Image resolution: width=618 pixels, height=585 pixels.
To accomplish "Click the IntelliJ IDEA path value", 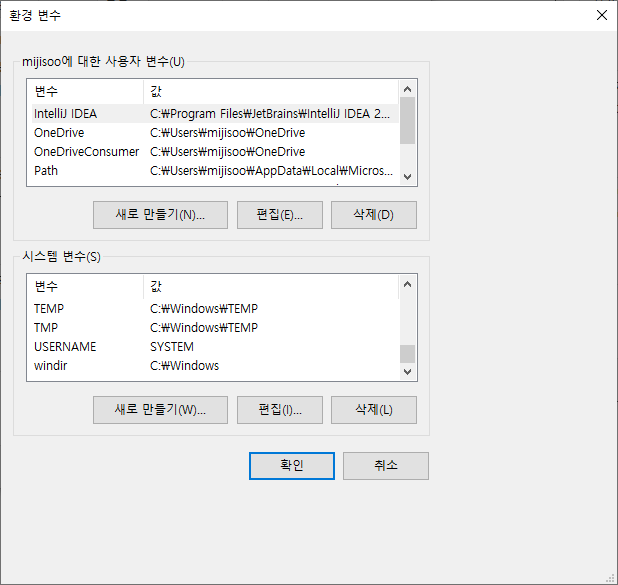I will point(270,114).
